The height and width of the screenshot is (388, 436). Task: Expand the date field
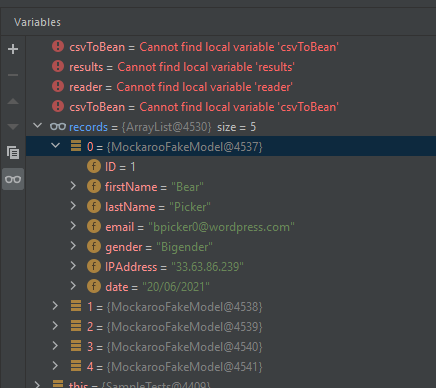click(73, 286)
